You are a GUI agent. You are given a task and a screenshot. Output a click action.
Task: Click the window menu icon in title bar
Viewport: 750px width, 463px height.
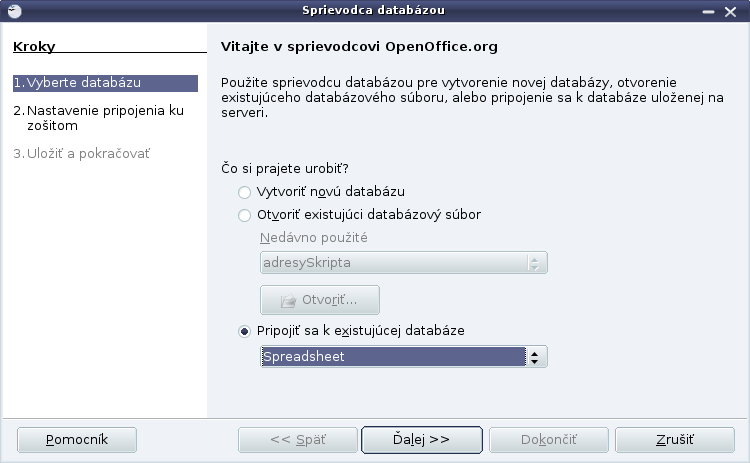(15, 11)
